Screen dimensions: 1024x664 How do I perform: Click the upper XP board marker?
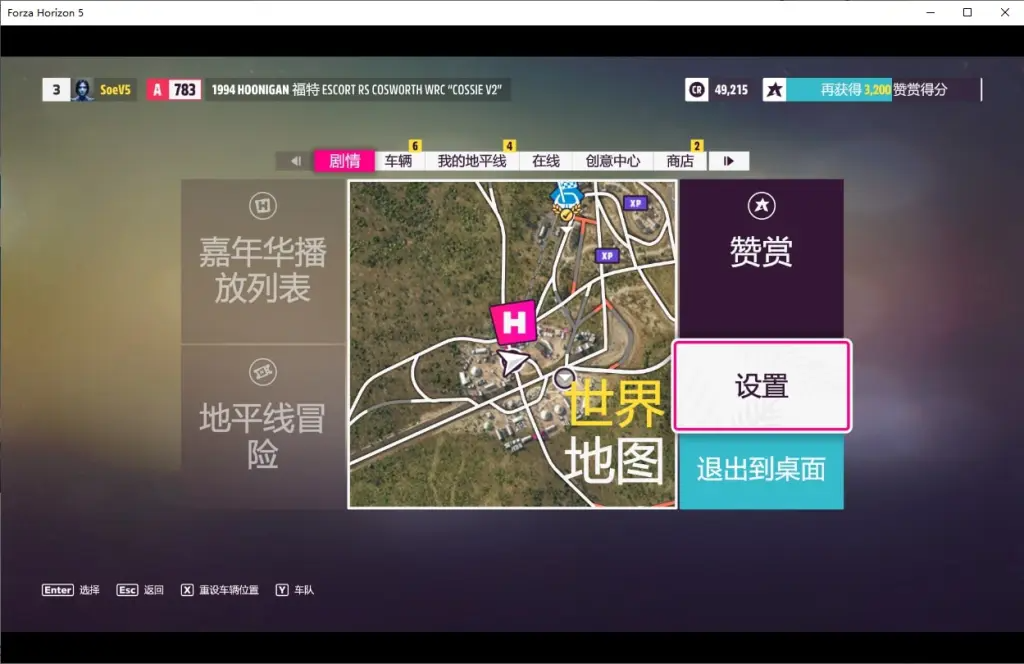click(635, 203)
